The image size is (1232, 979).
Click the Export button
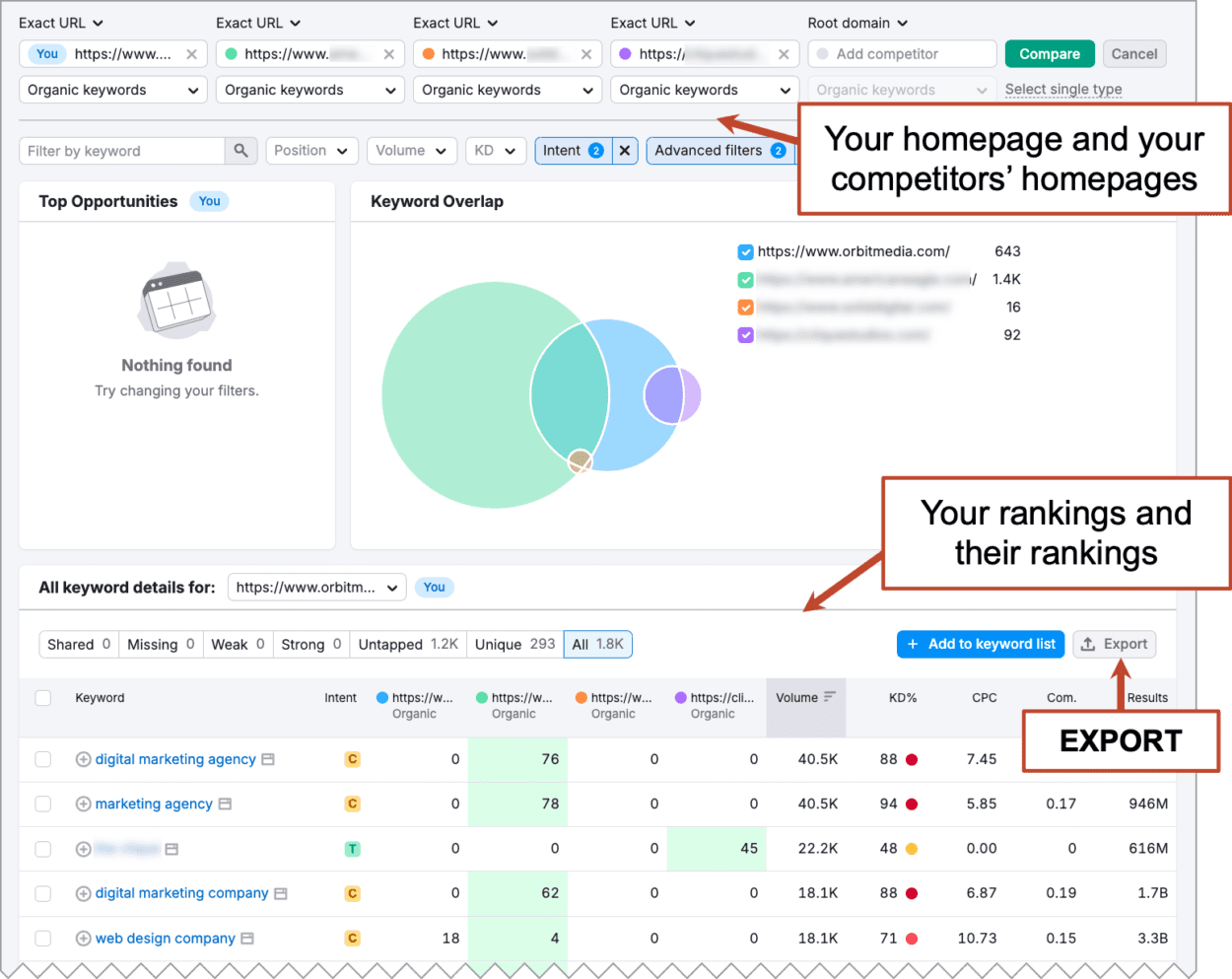1115,645
